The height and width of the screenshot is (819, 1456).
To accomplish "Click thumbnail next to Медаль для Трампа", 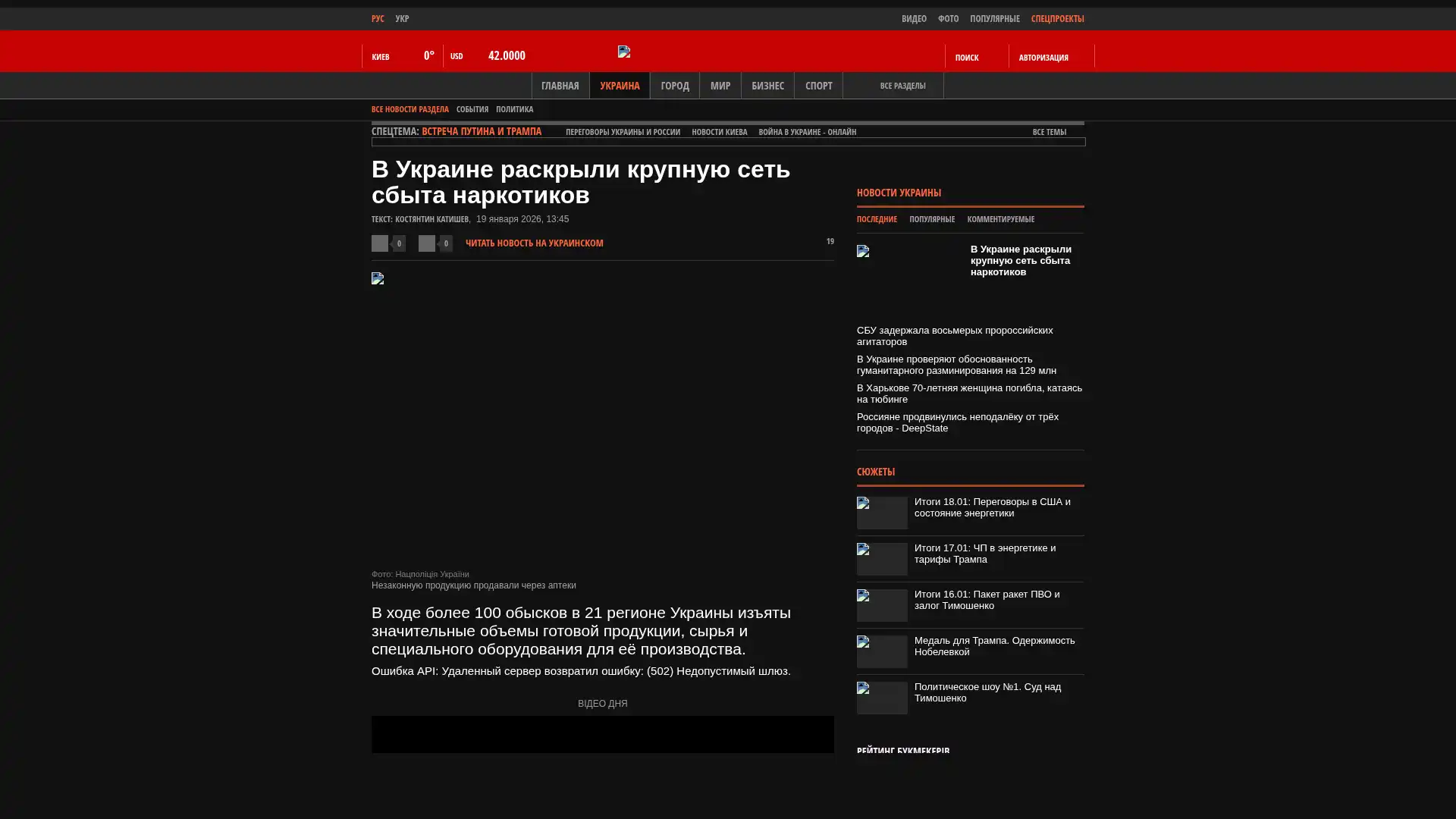I will click(x=882, y=652).
